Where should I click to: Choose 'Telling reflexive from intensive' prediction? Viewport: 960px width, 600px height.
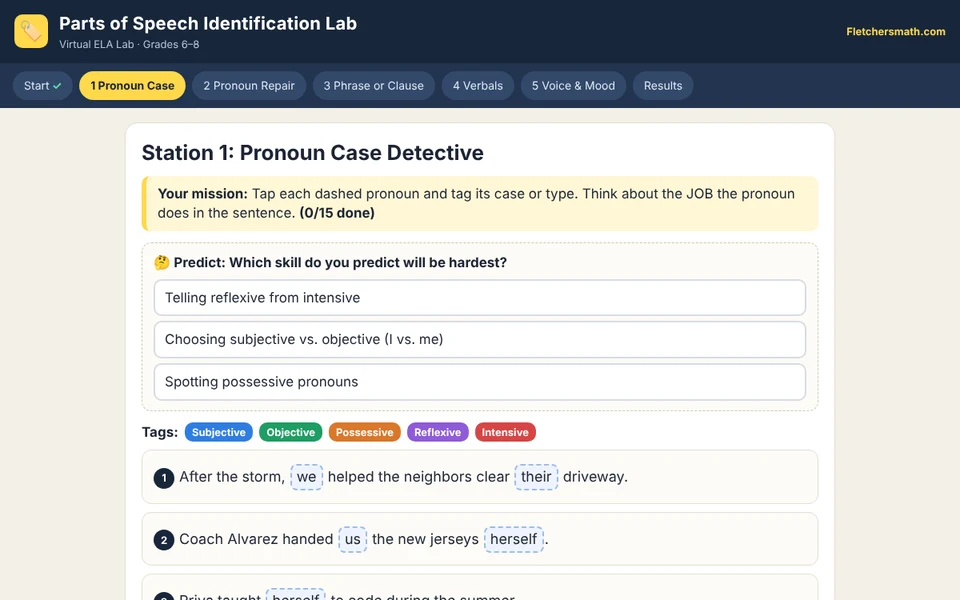click(x=479, y=298)
